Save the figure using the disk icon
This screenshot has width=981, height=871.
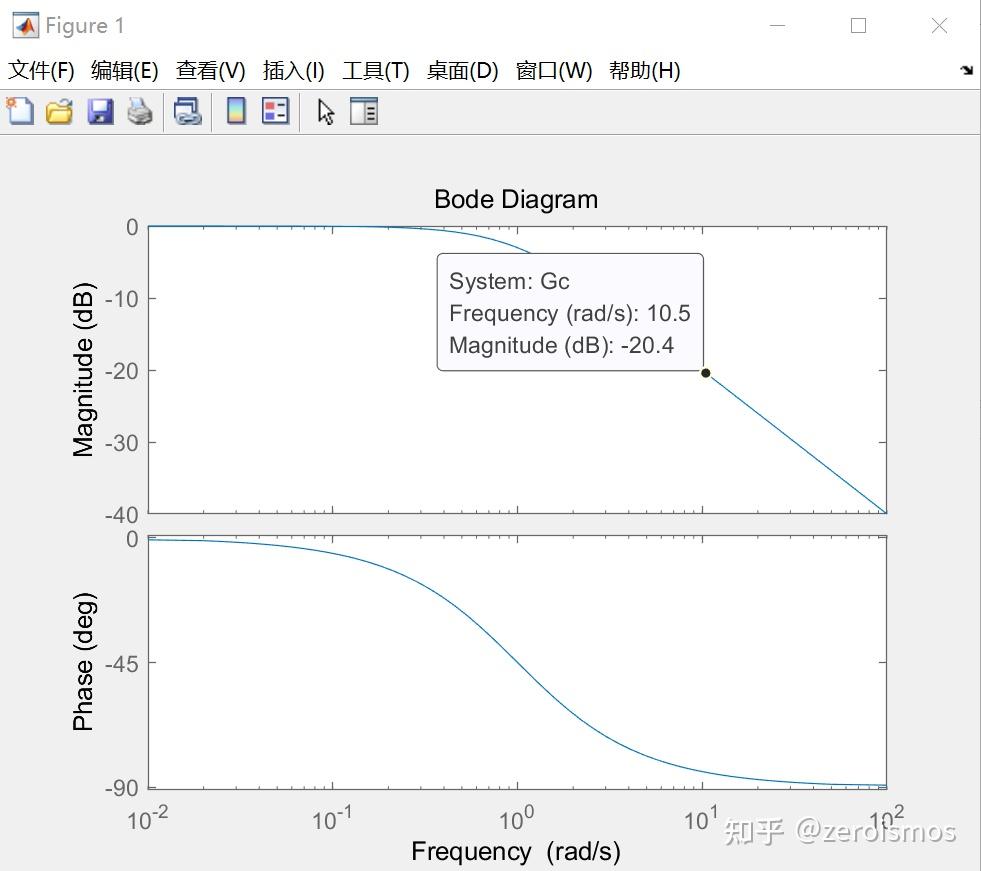pos(100,111)
